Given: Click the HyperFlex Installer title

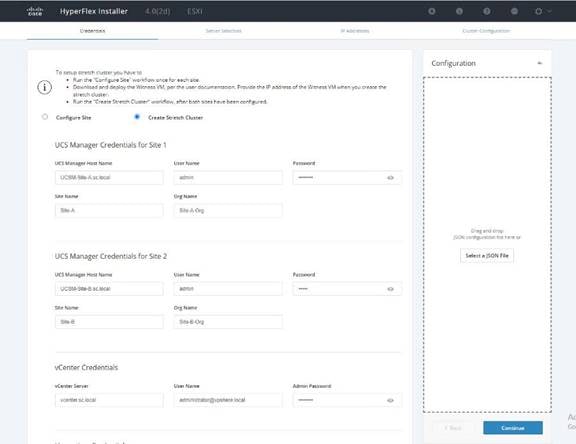Looking at the screenshot, I should [x=94, y=11].
